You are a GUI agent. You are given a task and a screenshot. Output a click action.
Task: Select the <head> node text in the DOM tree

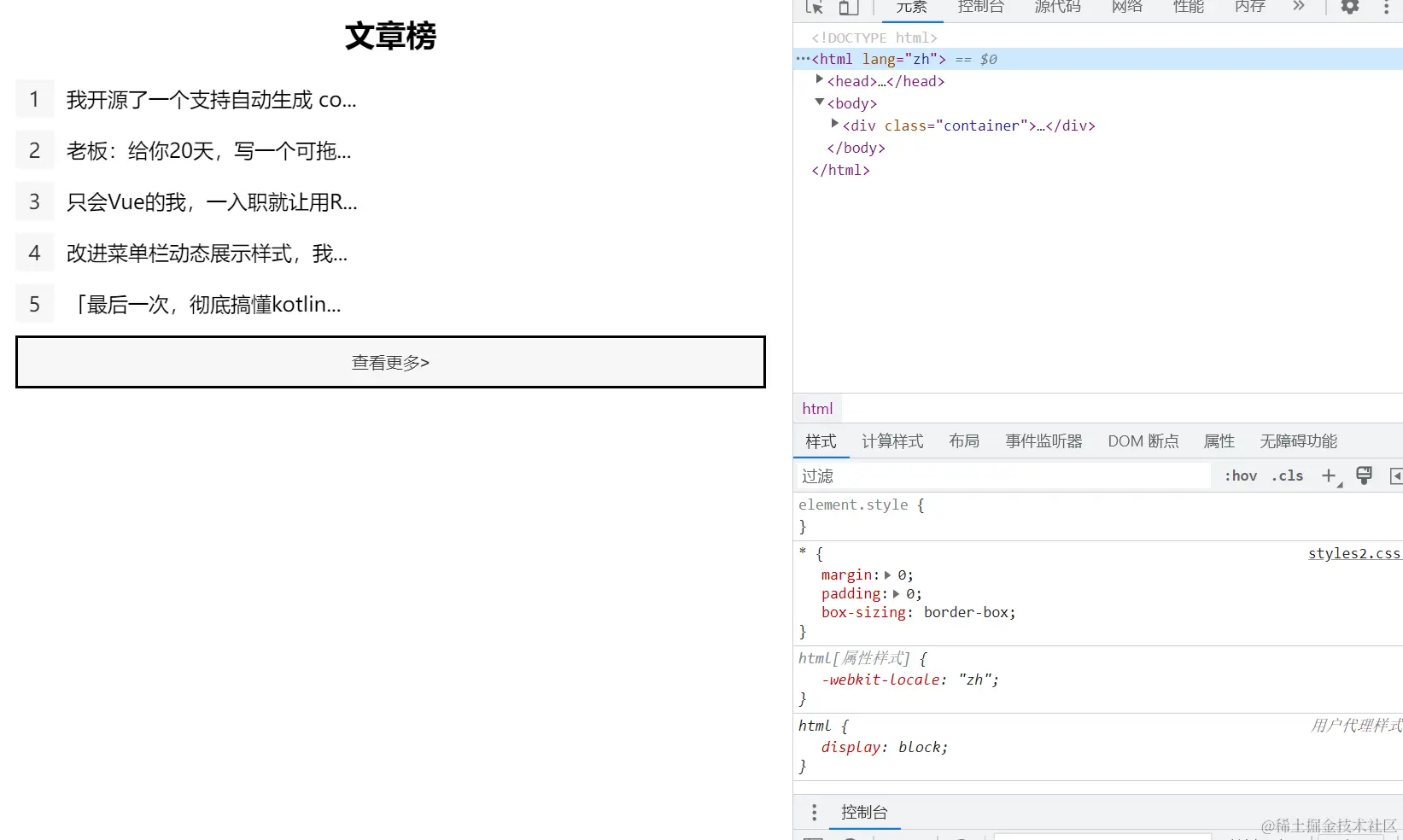(x=886, y=81)
